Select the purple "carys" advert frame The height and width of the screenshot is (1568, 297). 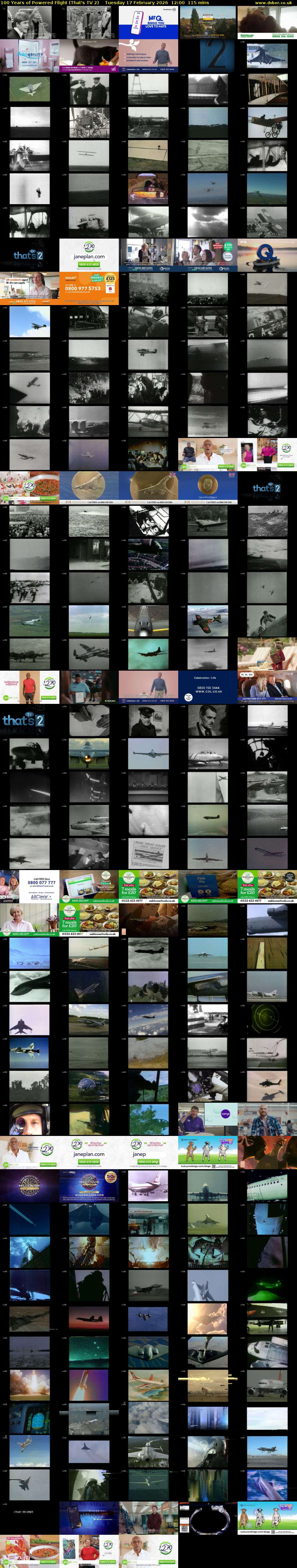208,1119
